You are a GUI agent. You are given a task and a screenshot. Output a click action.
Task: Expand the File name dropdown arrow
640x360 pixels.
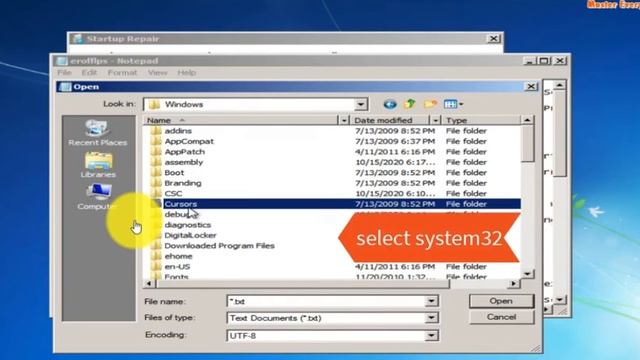[431, 301]
